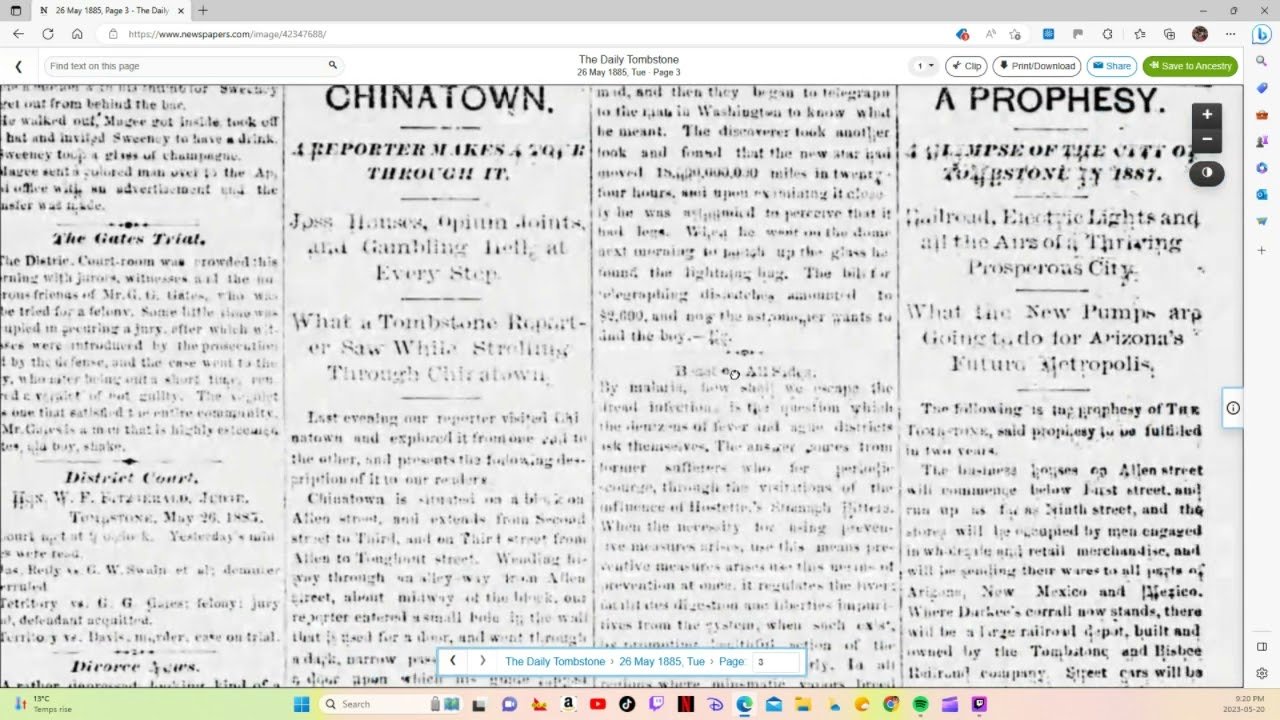The width and height of the screenshot is (1280, 720).
Task: Click the Share button
Action: pos(1111,66)
